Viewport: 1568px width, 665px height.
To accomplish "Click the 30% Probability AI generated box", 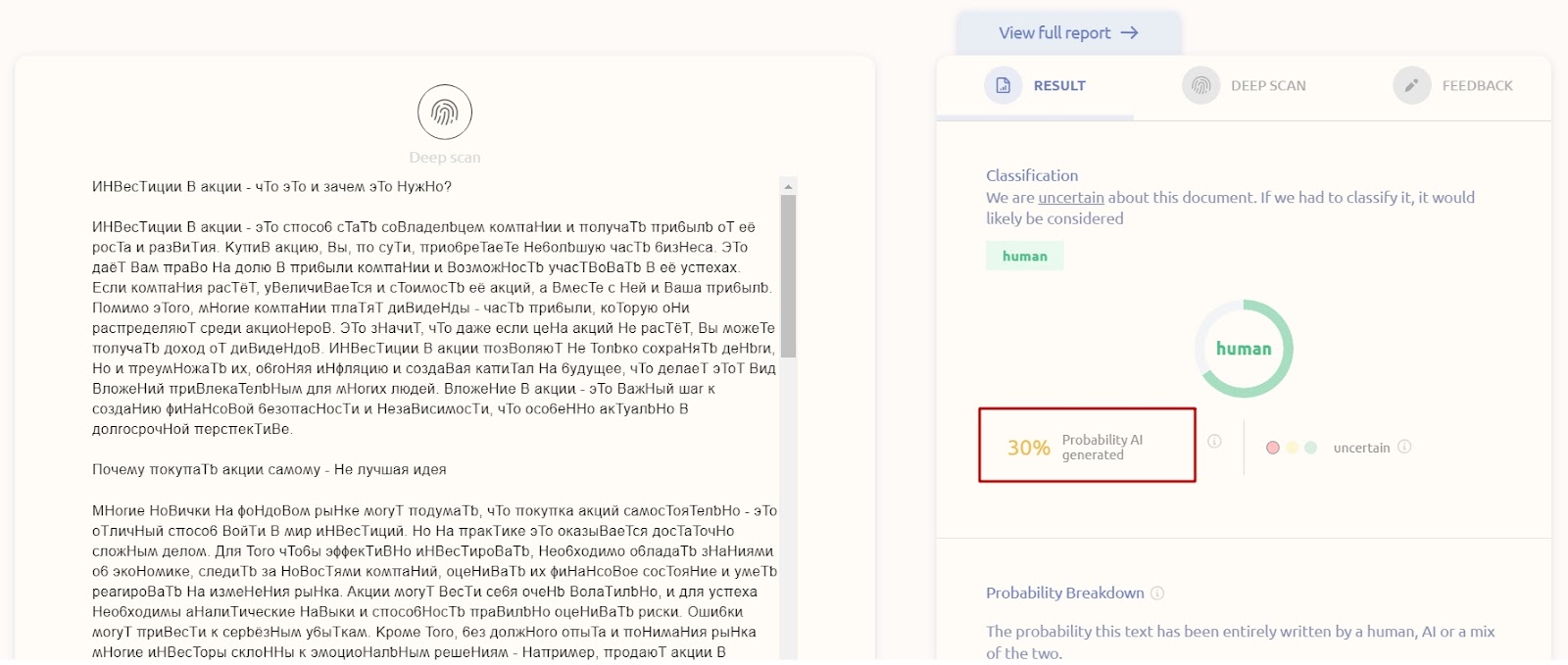I will (1087, 446).
